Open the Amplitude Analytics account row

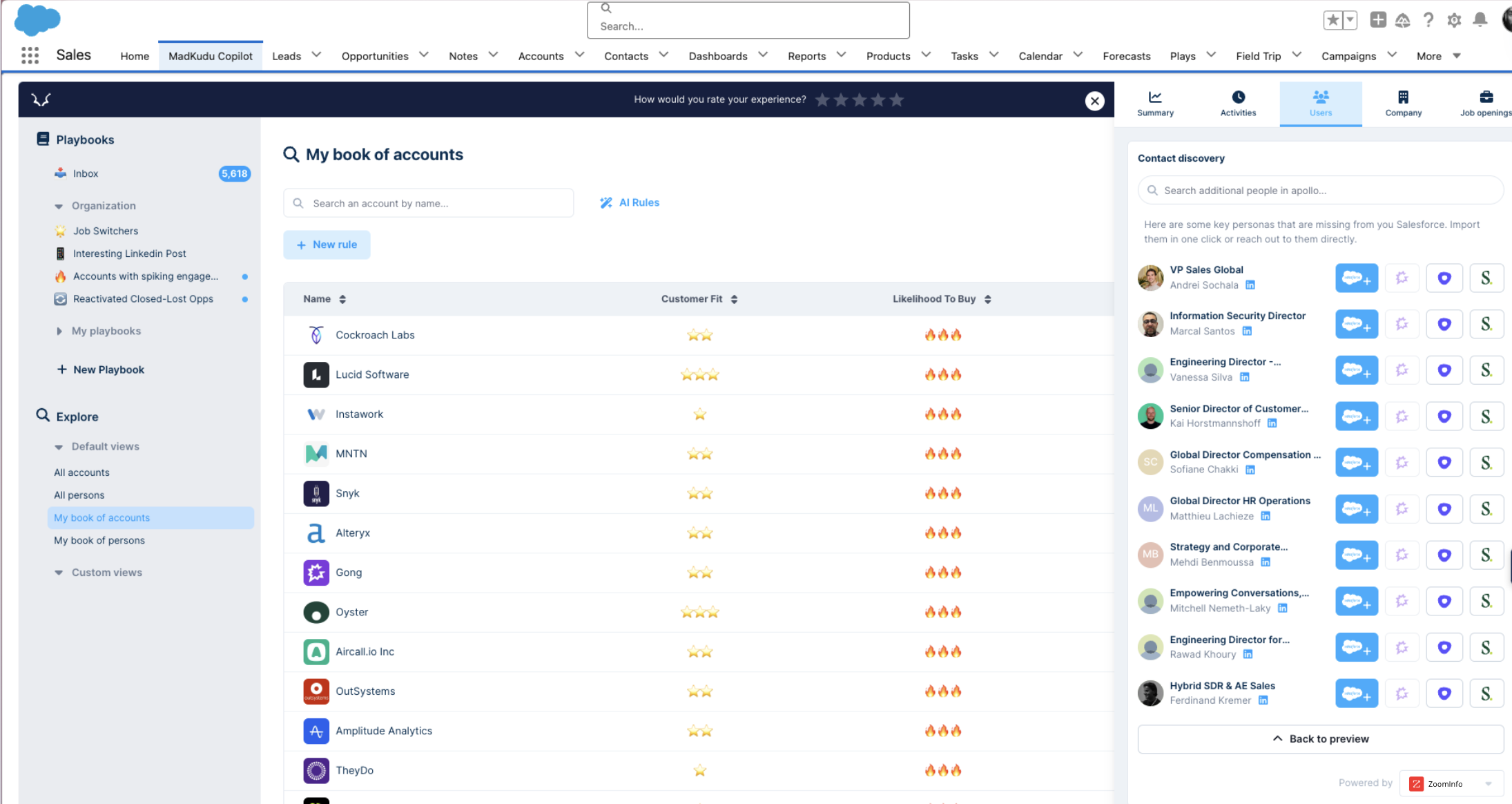tap(699, 731)
